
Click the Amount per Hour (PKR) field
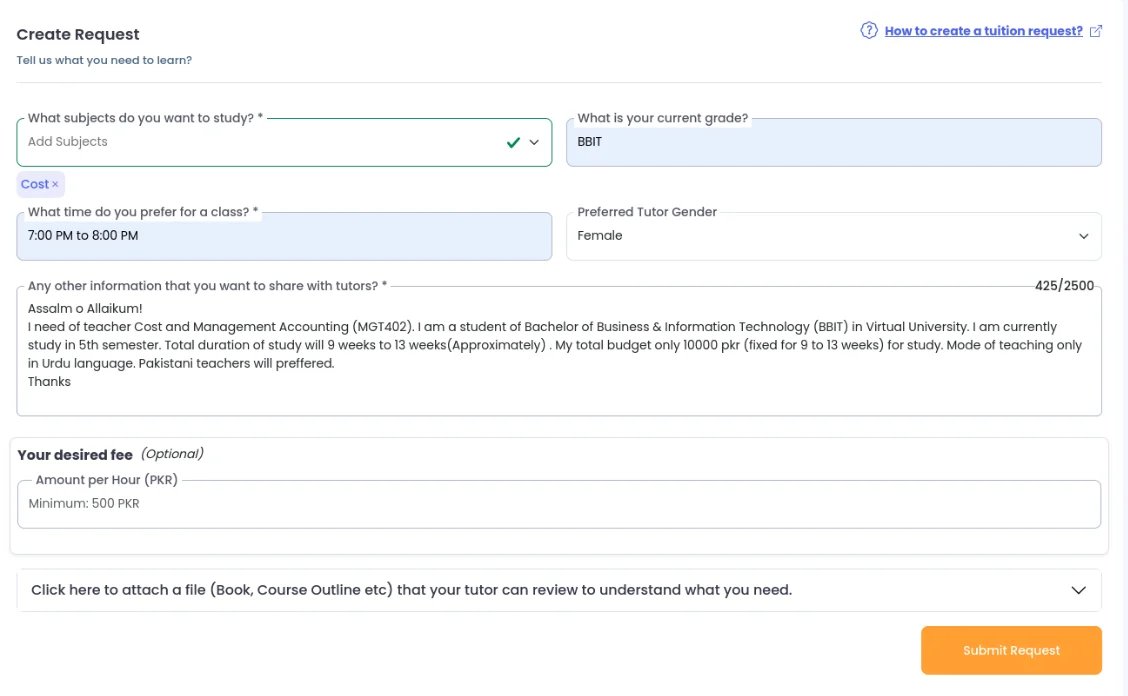point(558,504)
